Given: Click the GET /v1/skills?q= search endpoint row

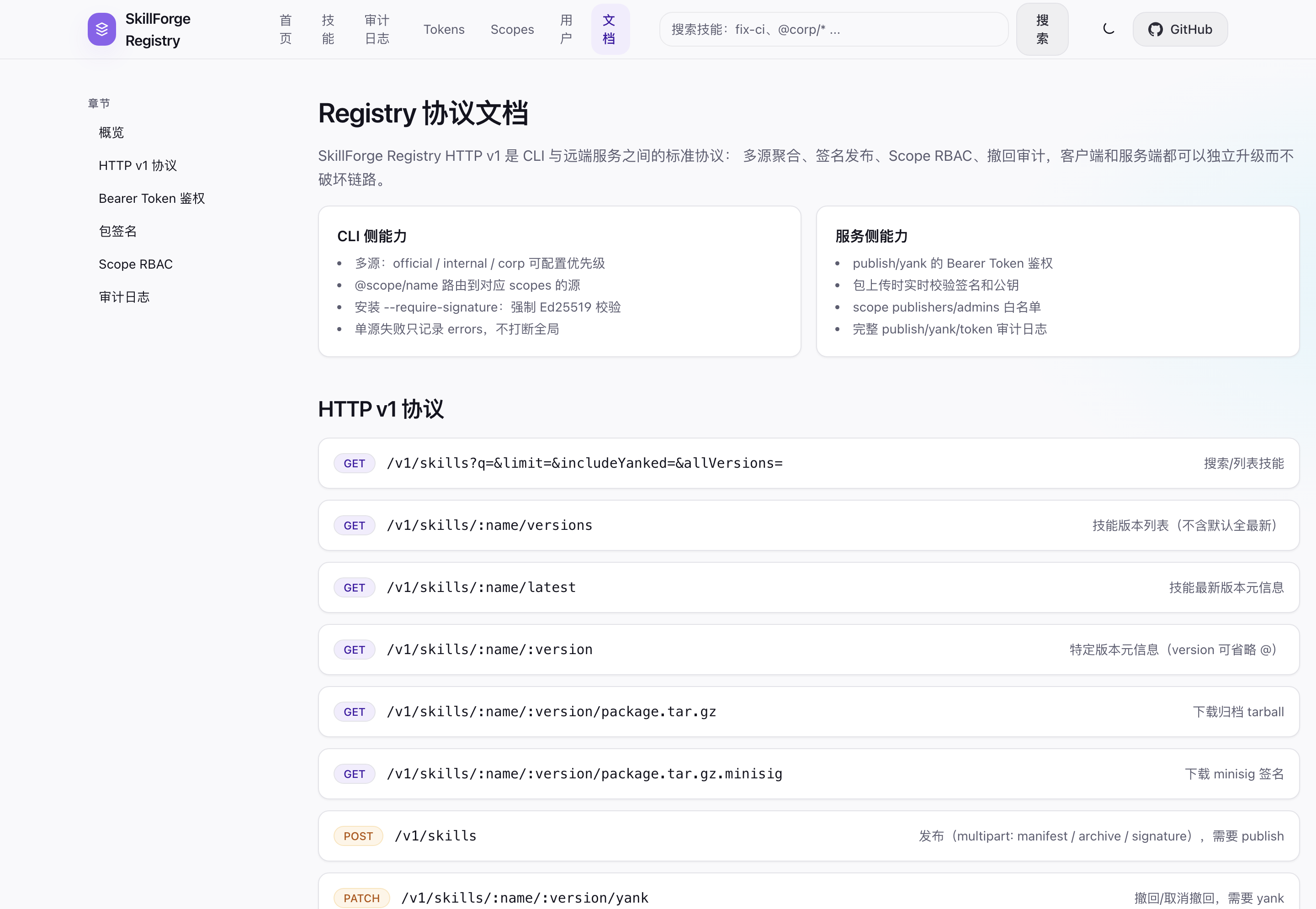Looking at the screenshot, I should tap(808, 463).
